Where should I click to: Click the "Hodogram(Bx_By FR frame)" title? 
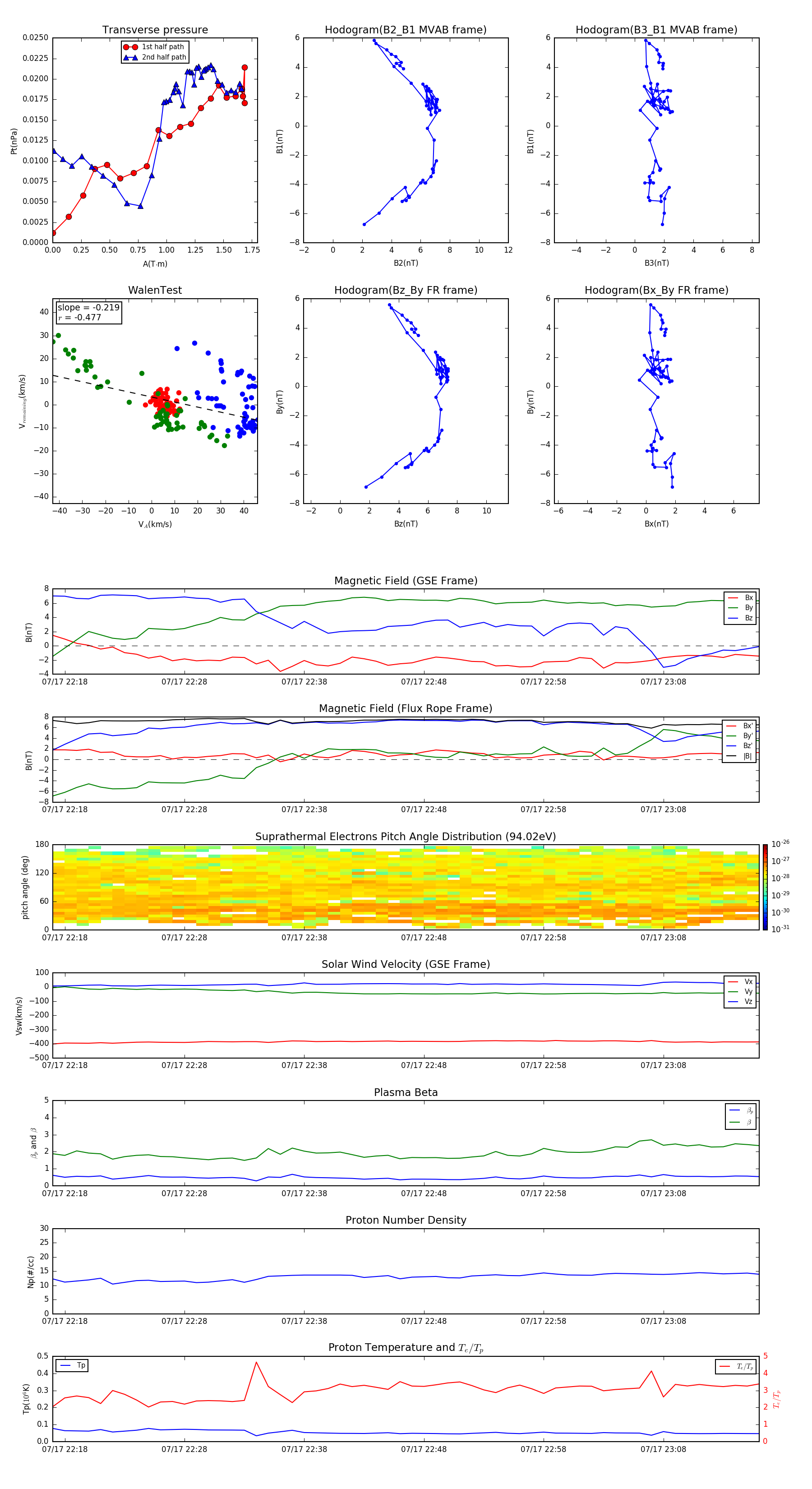(656, 290)
